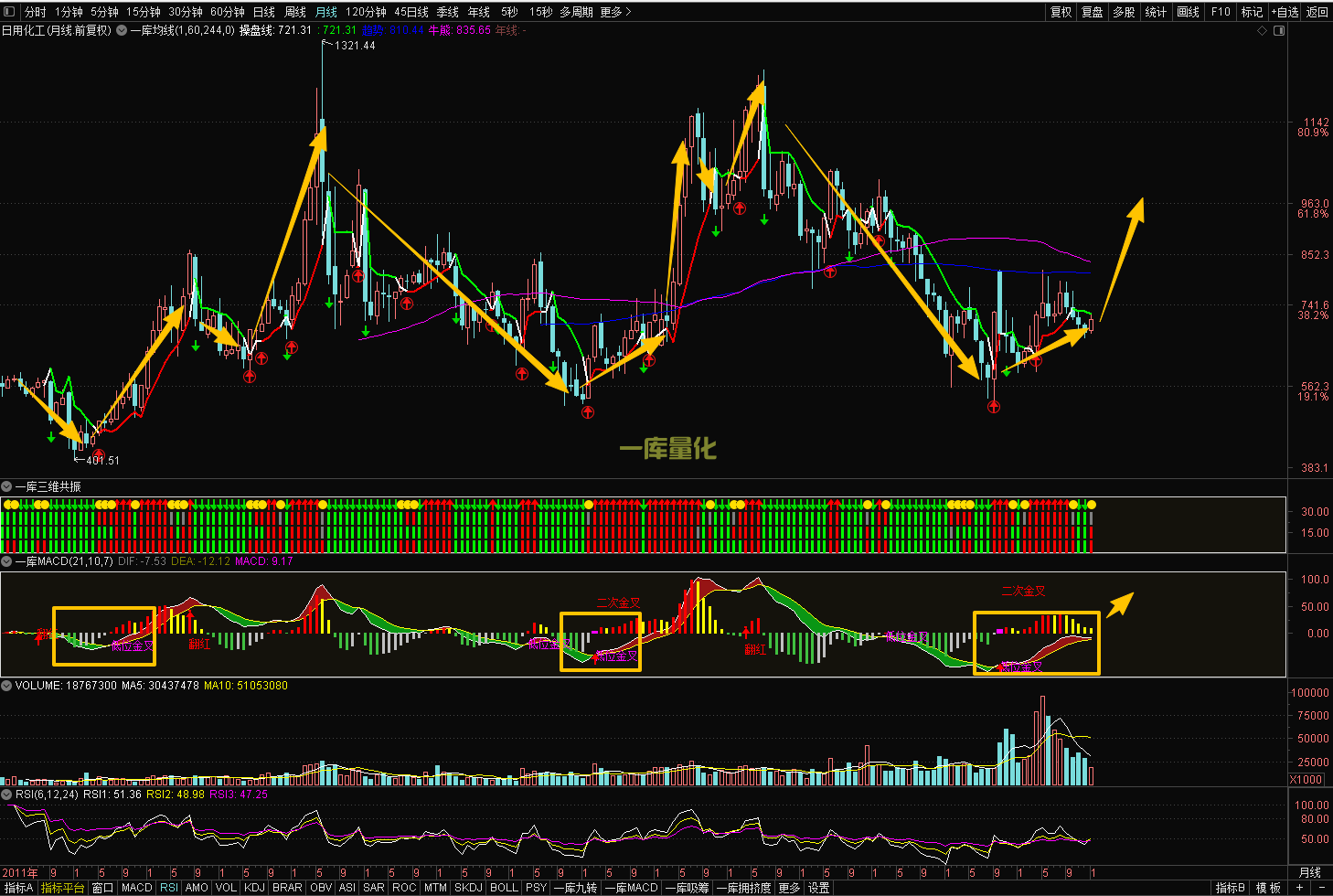This screenshot has width=1333, height=896.
Task: Toggle the right side panel icon
Action: tap(1279, 30)
